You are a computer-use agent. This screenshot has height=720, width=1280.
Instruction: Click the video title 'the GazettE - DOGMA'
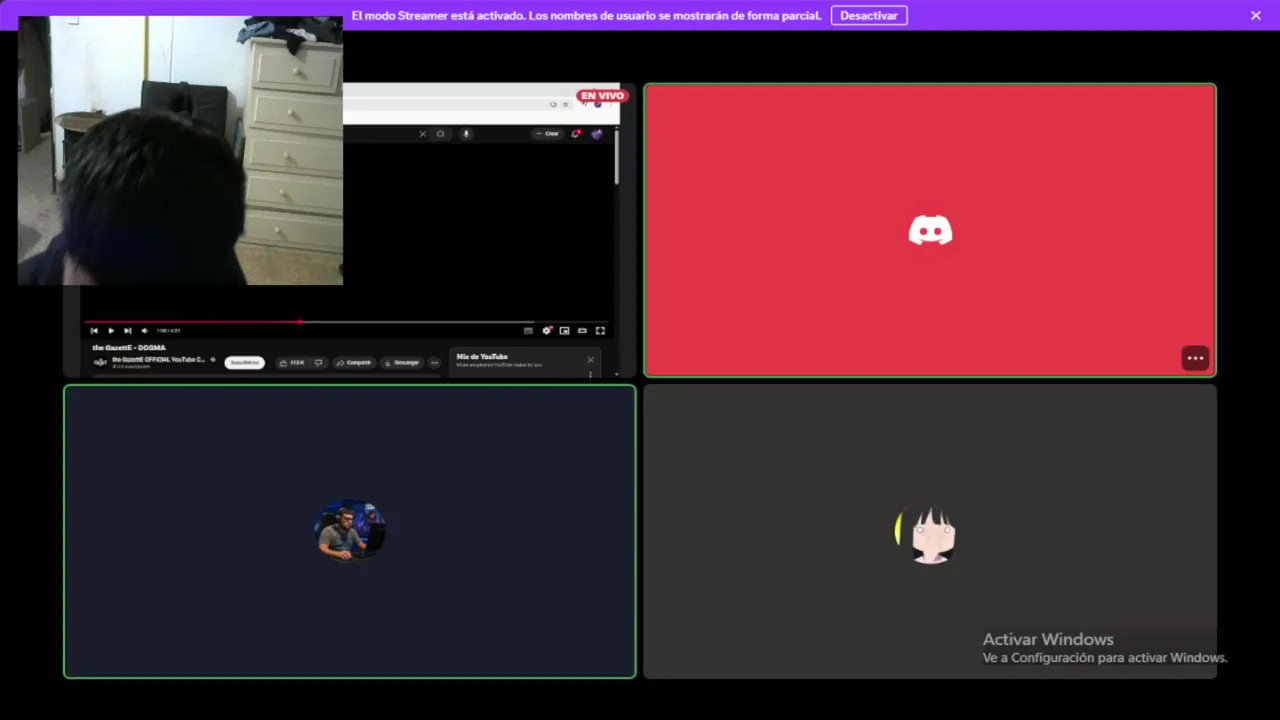[129, 348]
